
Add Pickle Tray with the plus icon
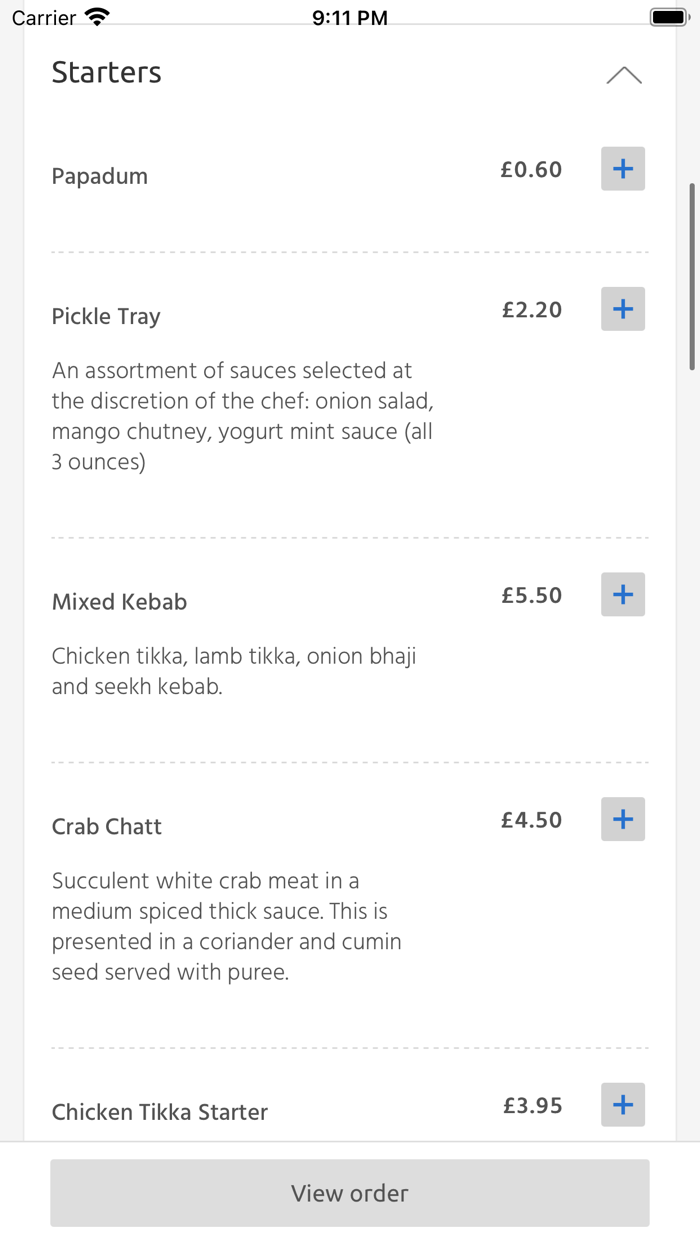(622, 309)
